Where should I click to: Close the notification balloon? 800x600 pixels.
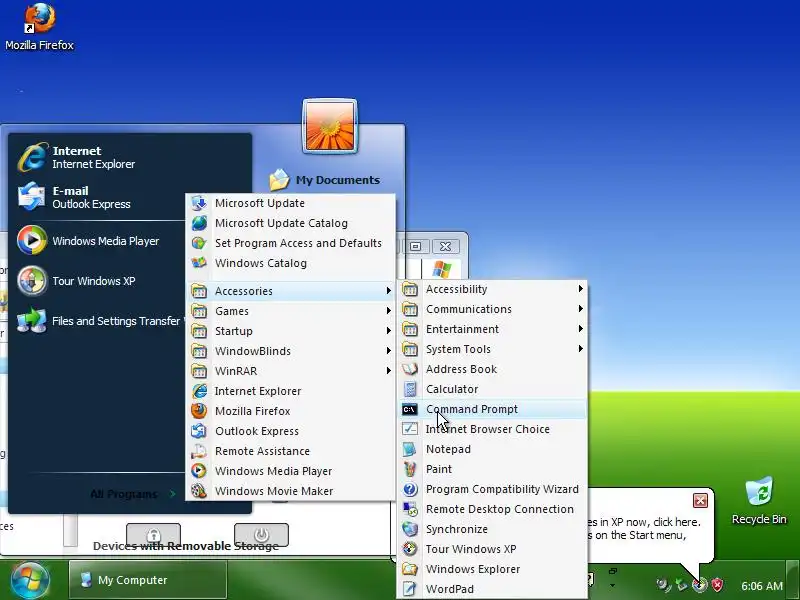701,501
